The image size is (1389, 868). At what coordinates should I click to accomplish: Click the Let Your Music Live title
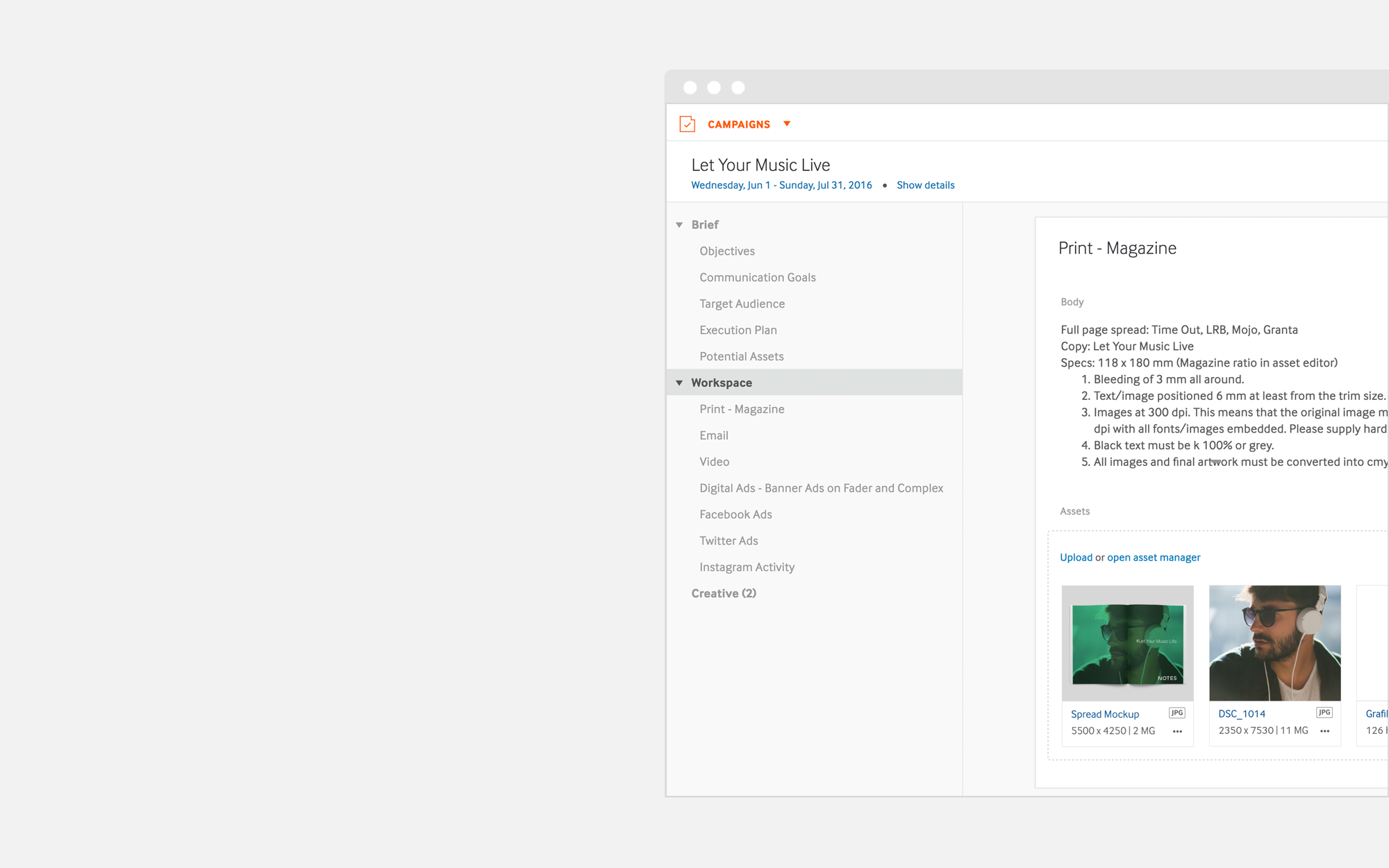(x=760, y=165)
